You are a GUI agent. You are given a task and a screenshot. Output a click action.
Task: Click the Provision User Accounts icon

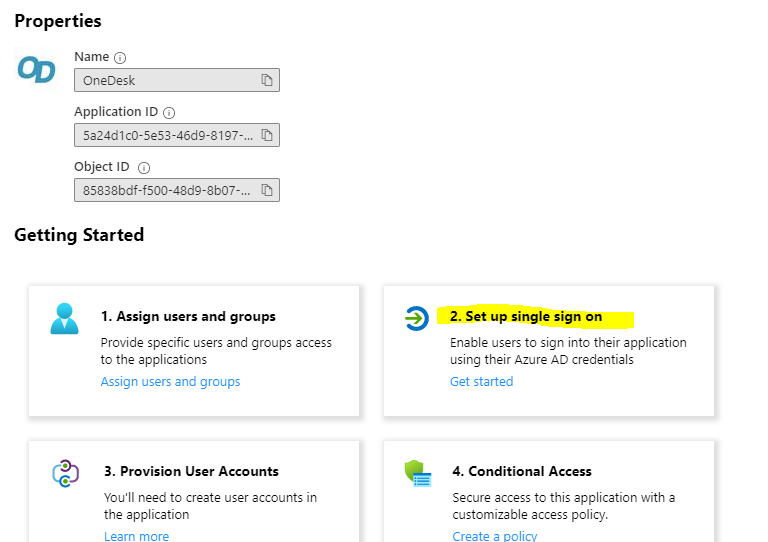[x=65, y=473]
